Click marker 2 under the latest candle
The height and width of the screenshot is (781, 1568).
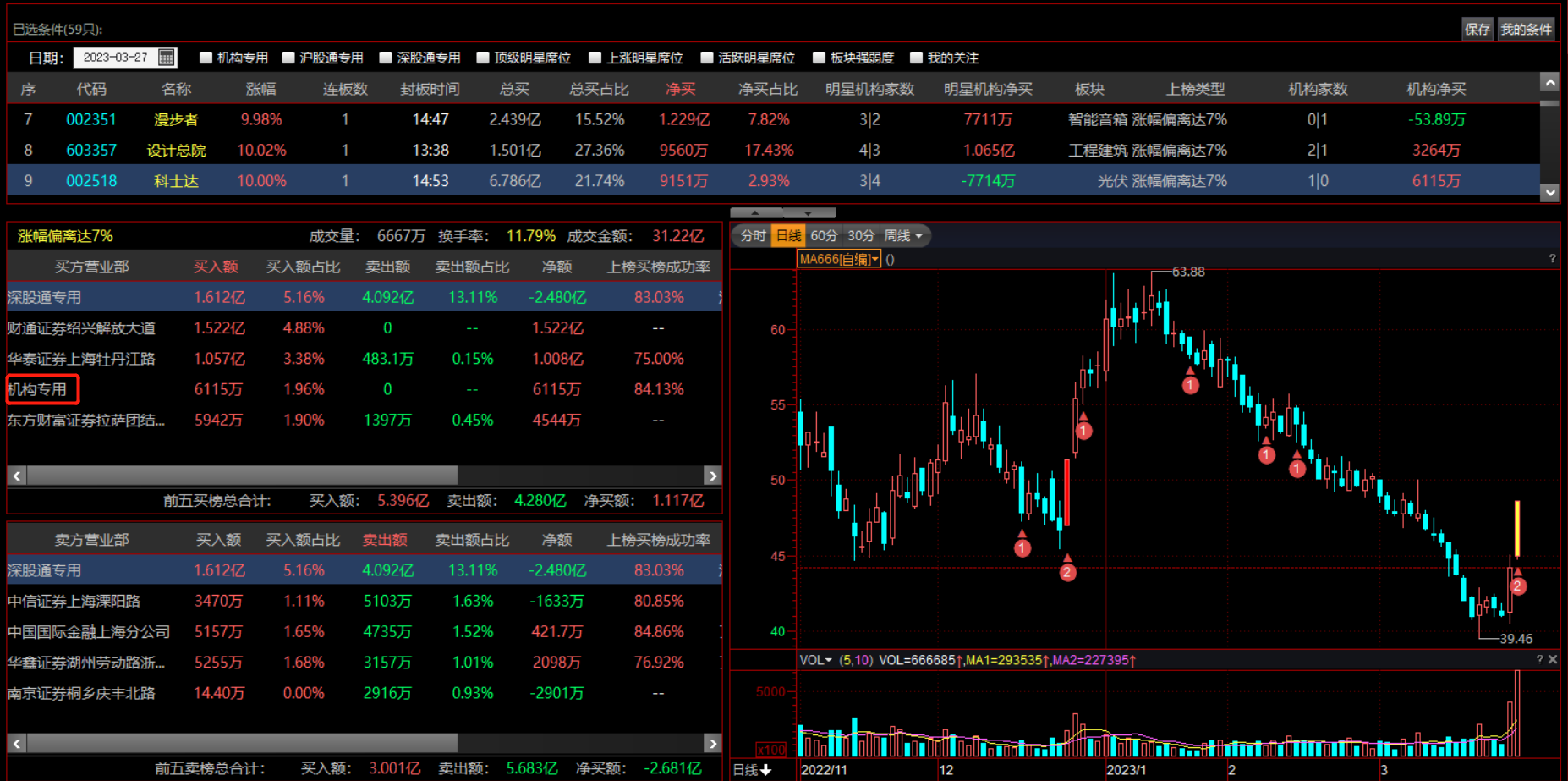click(1517, 586)
